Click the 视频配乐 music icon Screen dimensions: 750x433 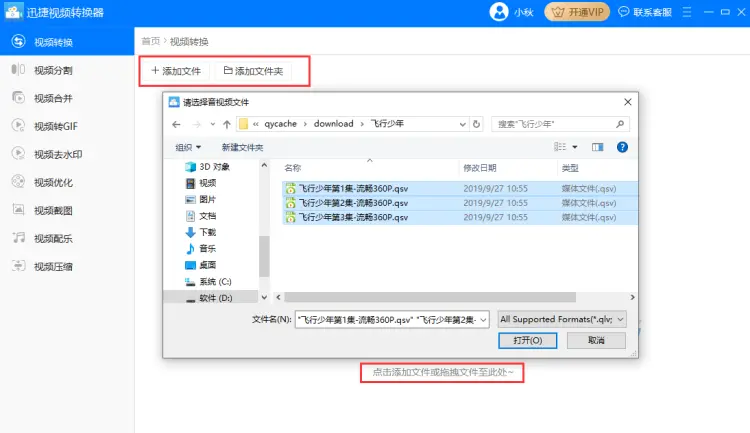click(x=18, y=238)
